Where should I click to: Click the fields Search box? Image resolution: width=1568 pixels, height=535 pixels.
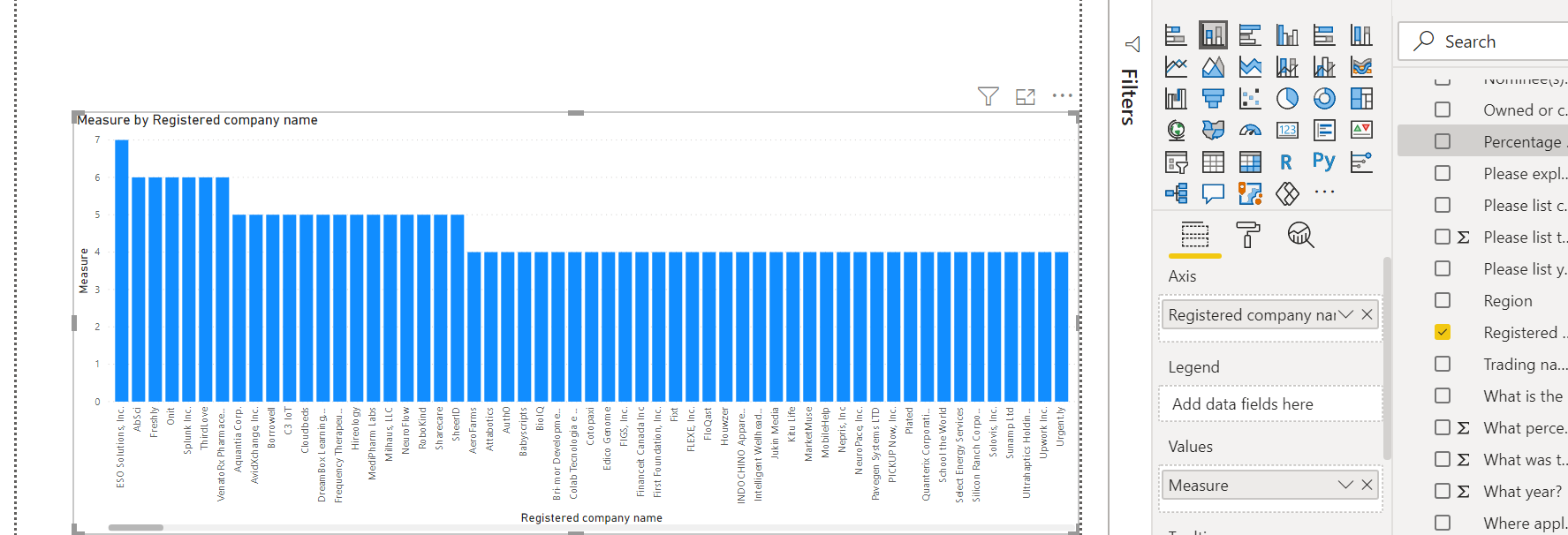(x=1483, y=41)
